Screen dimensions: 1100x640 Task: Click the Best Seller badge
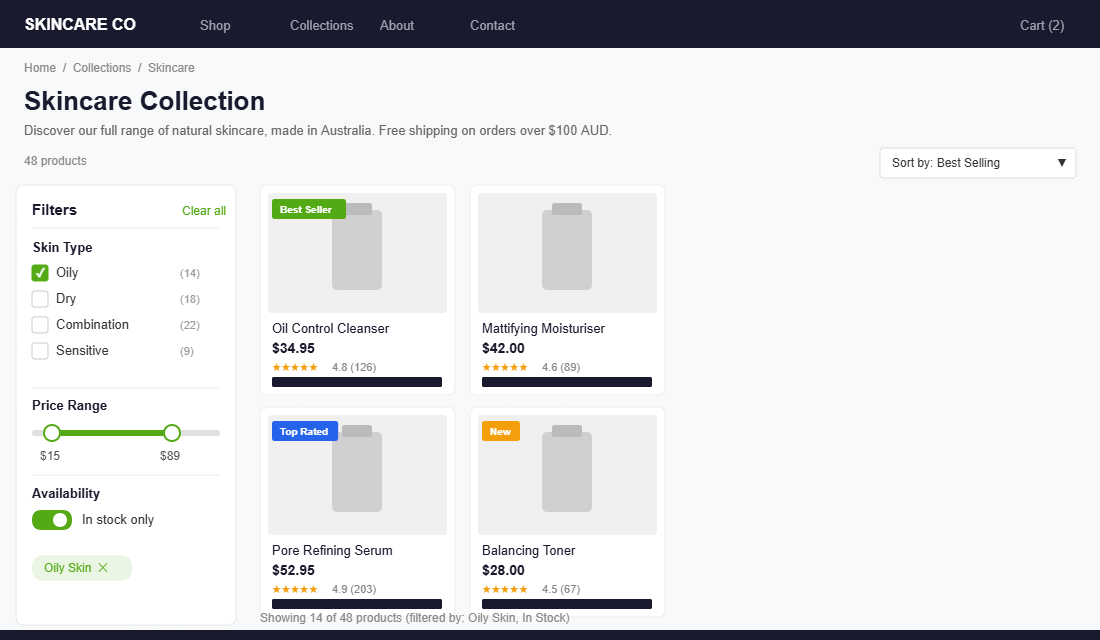click(x=308, y=209)
